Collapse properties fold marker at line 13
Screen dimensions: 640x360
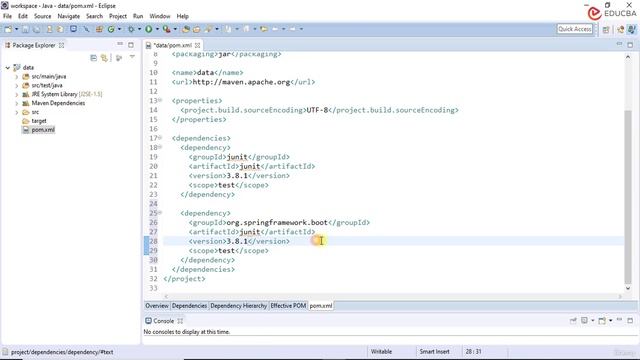coord(160,100)
